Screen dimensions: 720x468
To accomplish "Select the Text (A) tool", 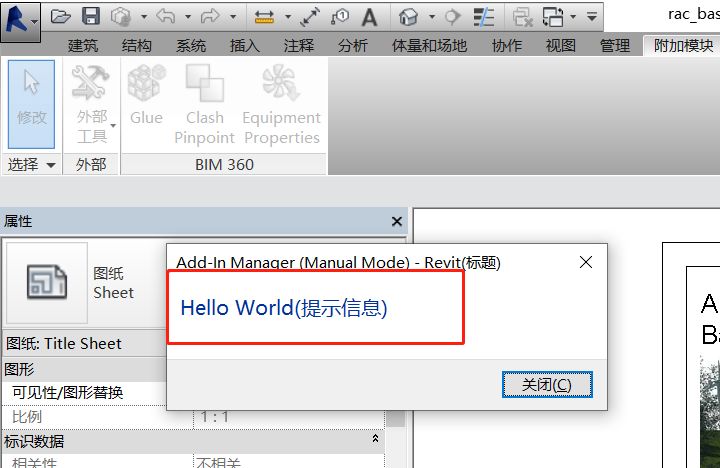I will coord(369,17).
